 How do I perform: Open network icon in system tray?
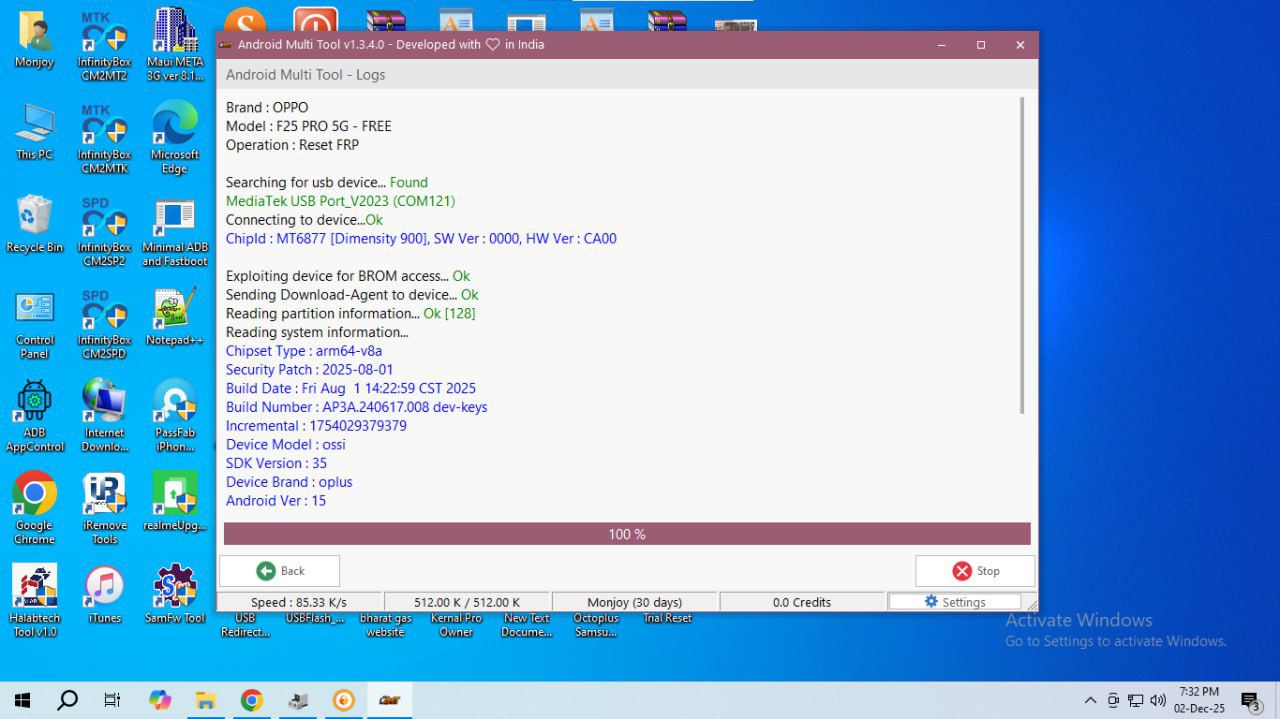tap(1135, 700)
